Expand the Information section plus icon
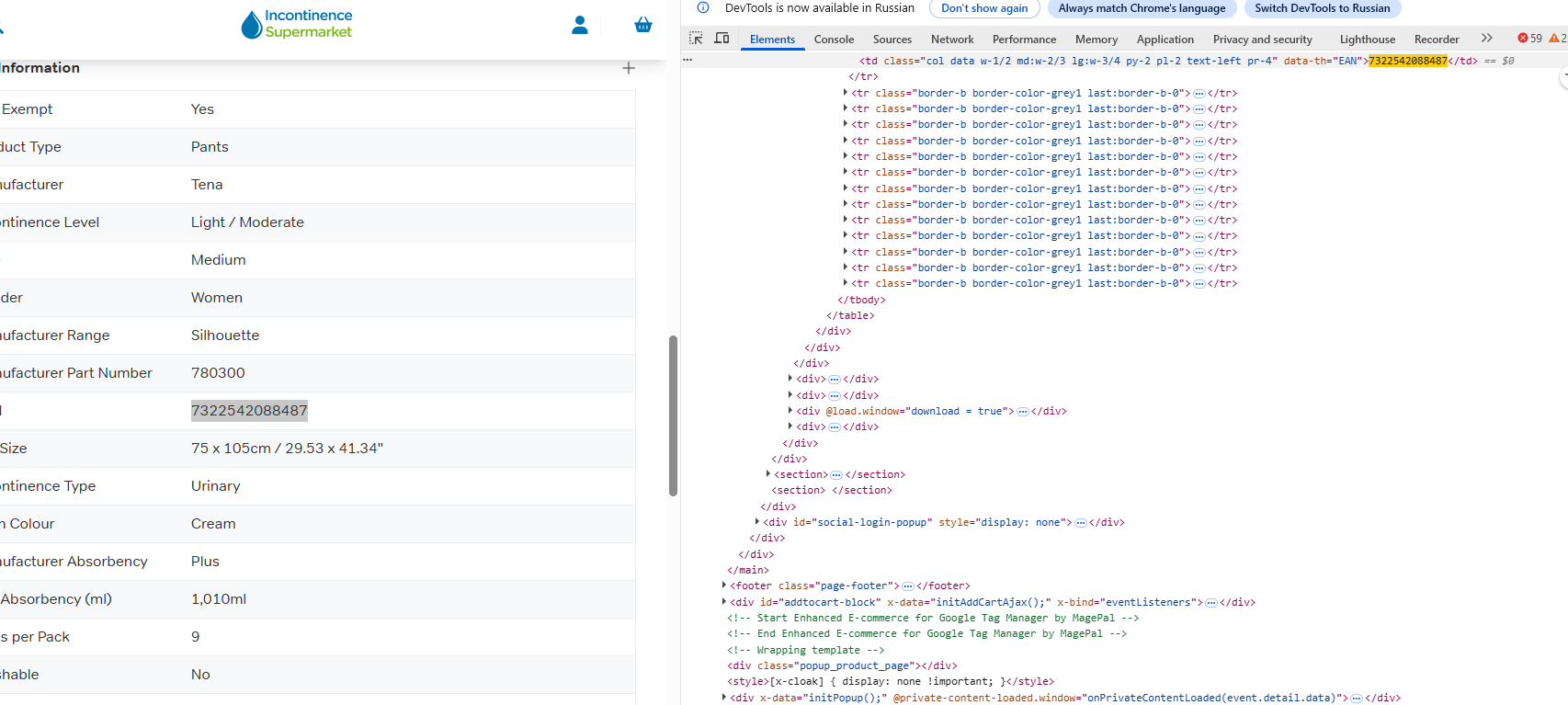This screenshot has height=705, width=1568. pyautogui.click(x=629, y=68)
